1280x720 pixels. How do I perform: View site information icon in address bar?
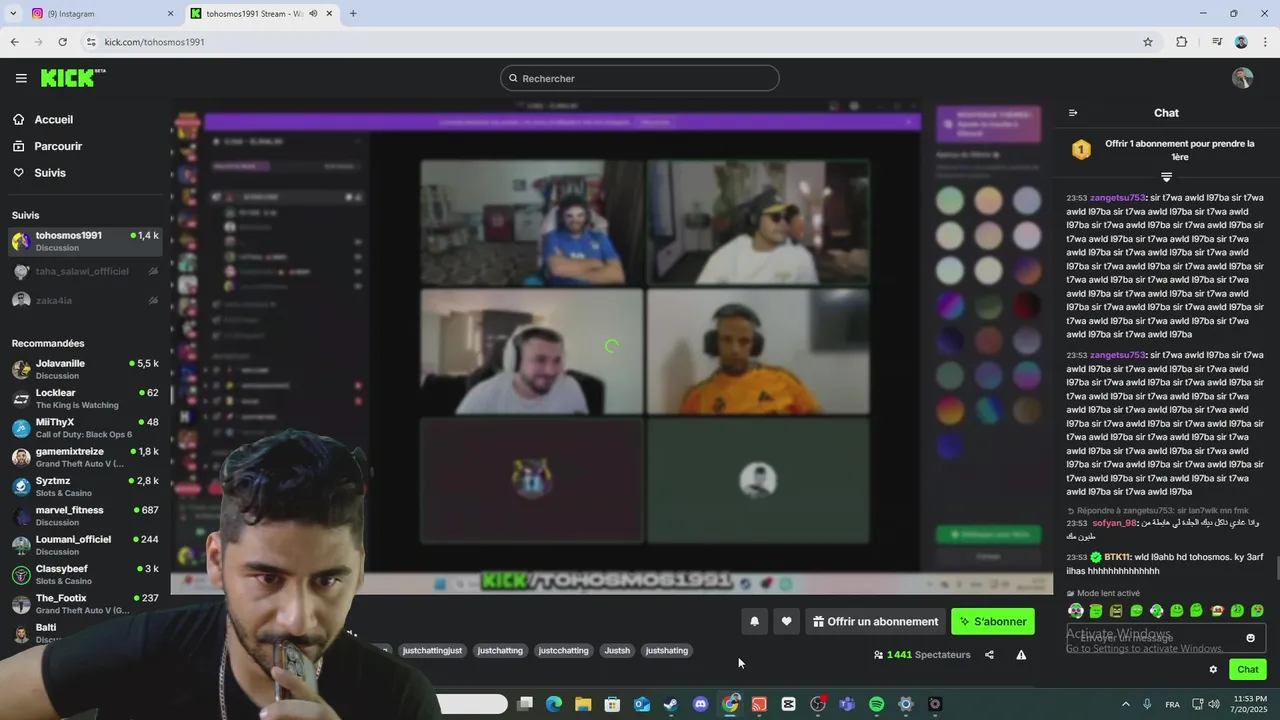click(91, 42)
